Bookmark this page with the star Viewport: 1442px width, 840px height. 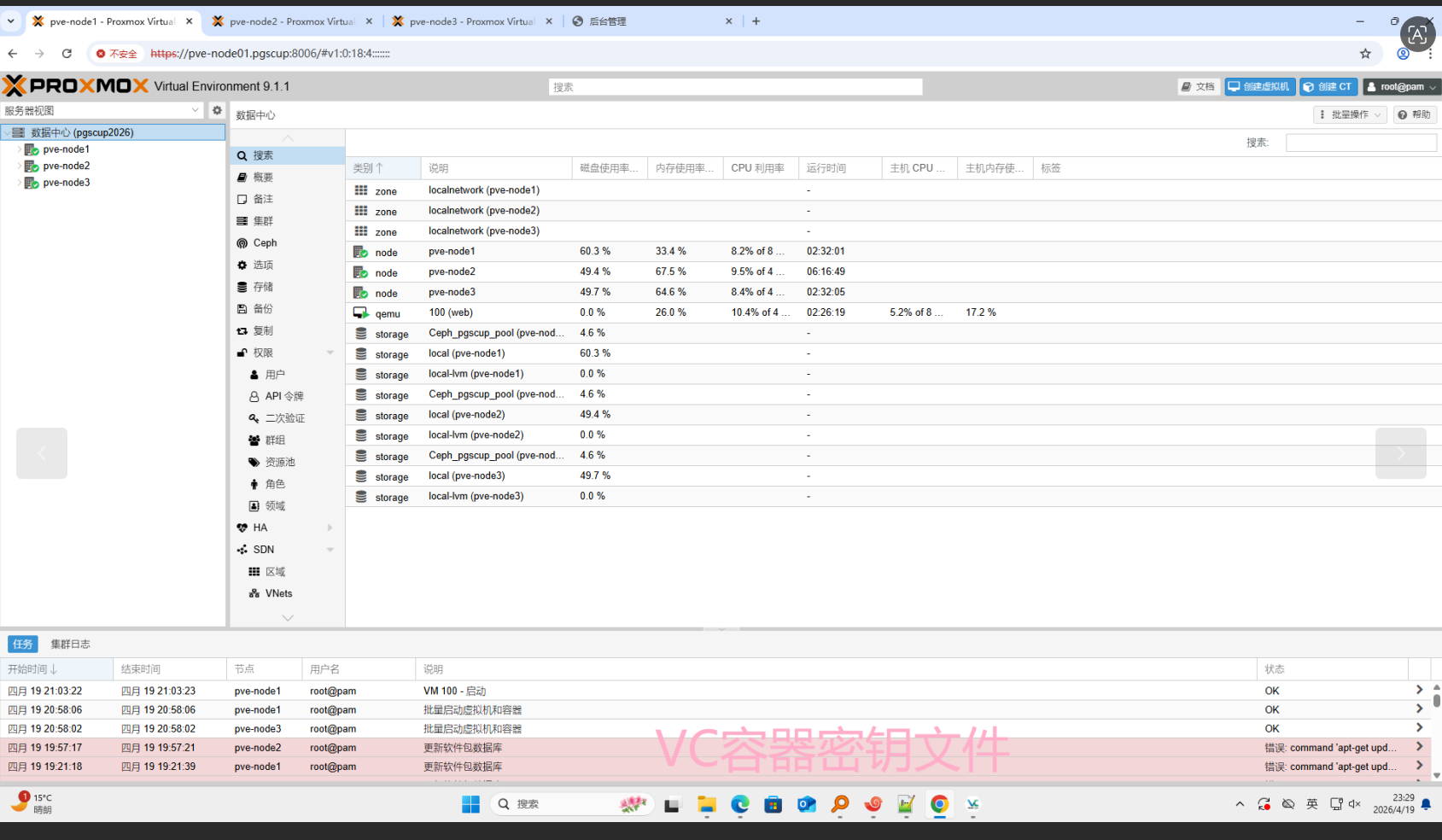point(1365,53)
